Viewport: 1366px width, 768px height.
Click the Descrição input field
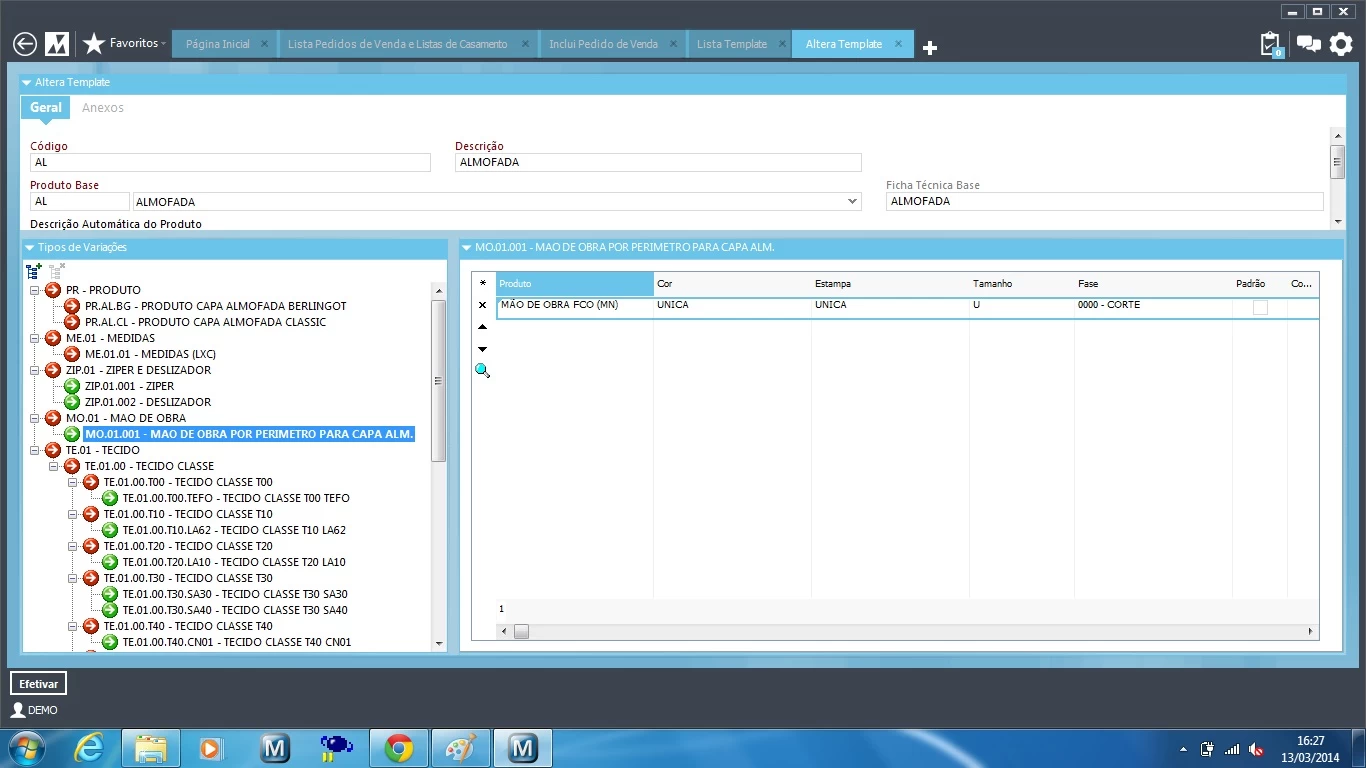coord(658,163)
